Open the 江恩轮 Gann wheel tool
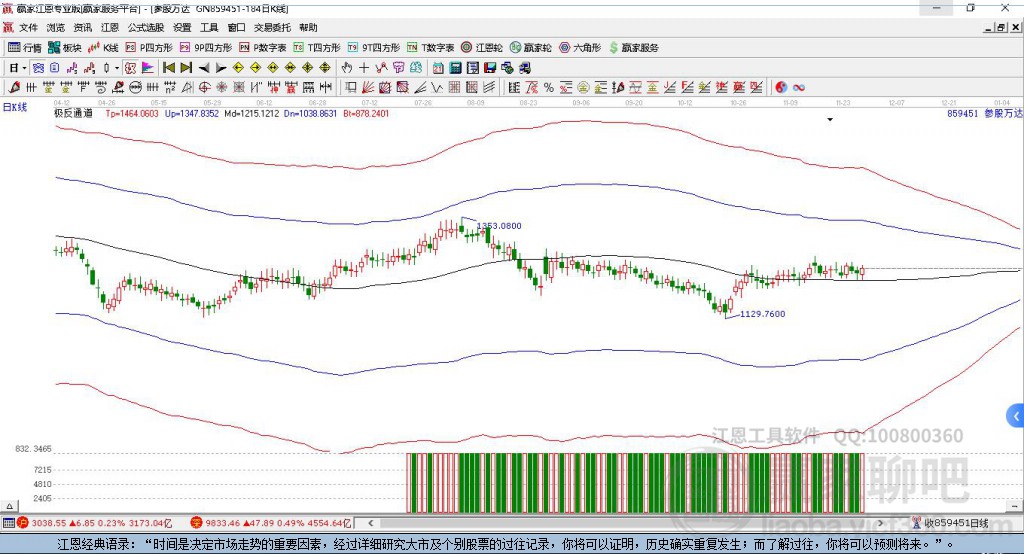1024x554 pixels. (484, 47)
